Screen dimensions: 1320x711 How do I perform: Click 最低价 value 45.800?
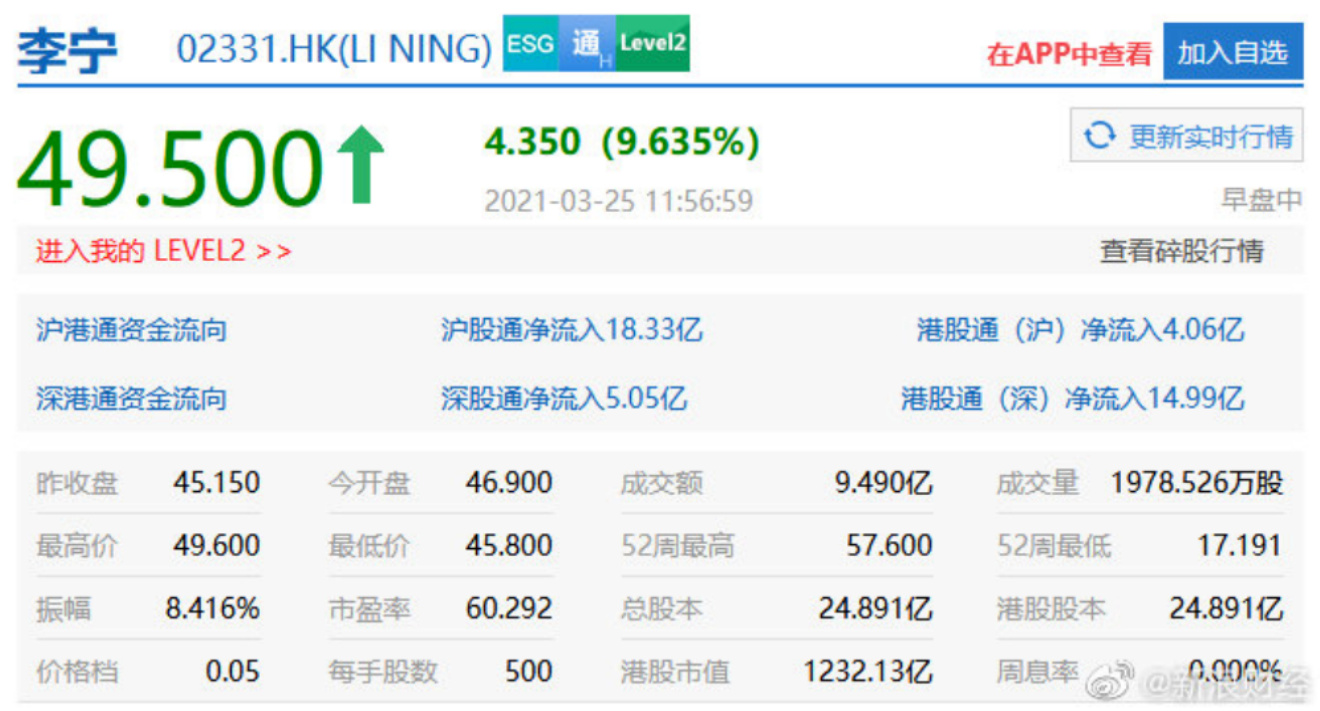pyautogui.click(x=508, y=545)
